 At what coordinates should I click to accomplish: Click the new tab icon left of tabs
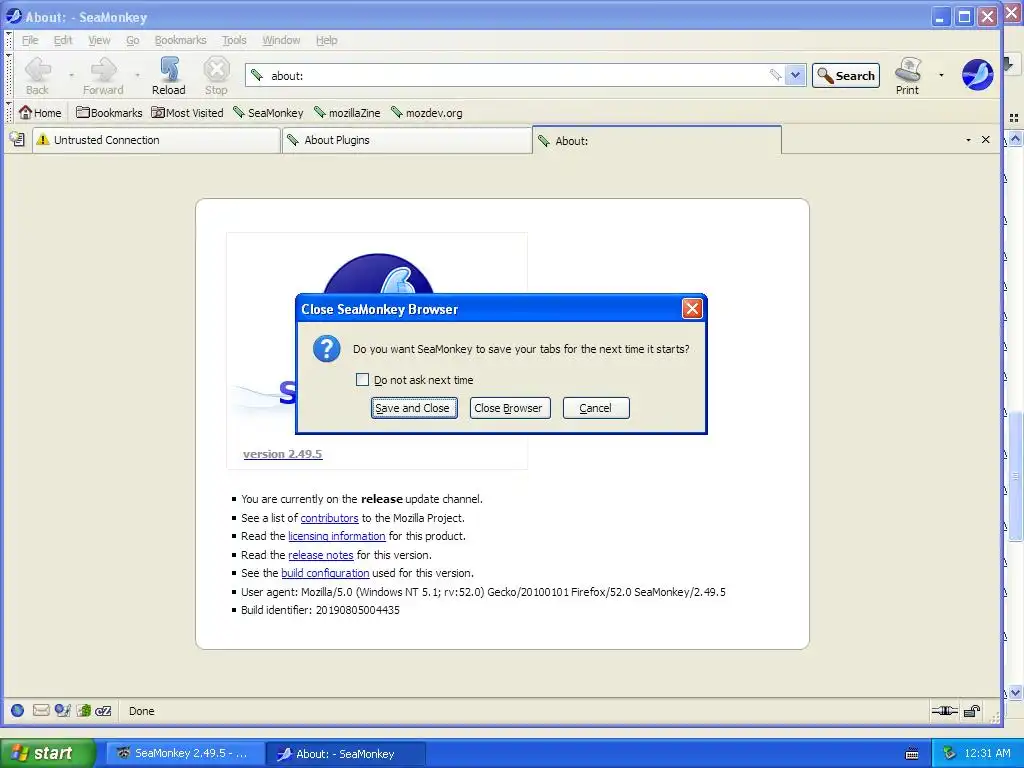tap(17, 139)
